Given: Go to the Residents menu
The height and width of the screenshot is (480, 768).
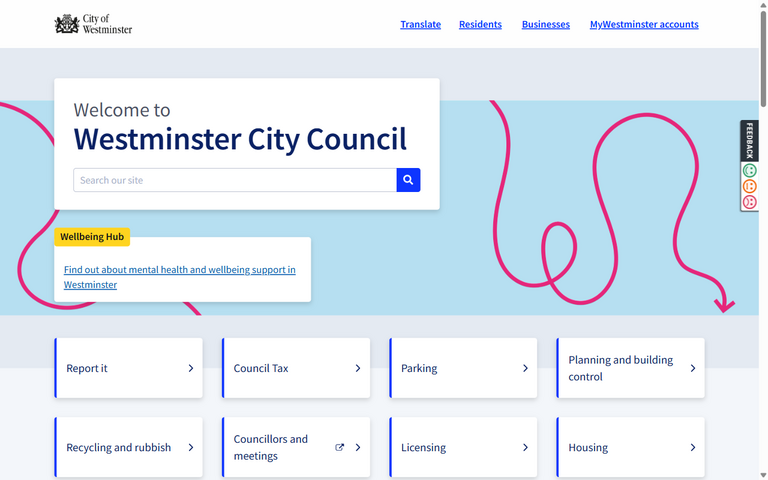Looking at the screenshot, I should [x=480, y=24].
